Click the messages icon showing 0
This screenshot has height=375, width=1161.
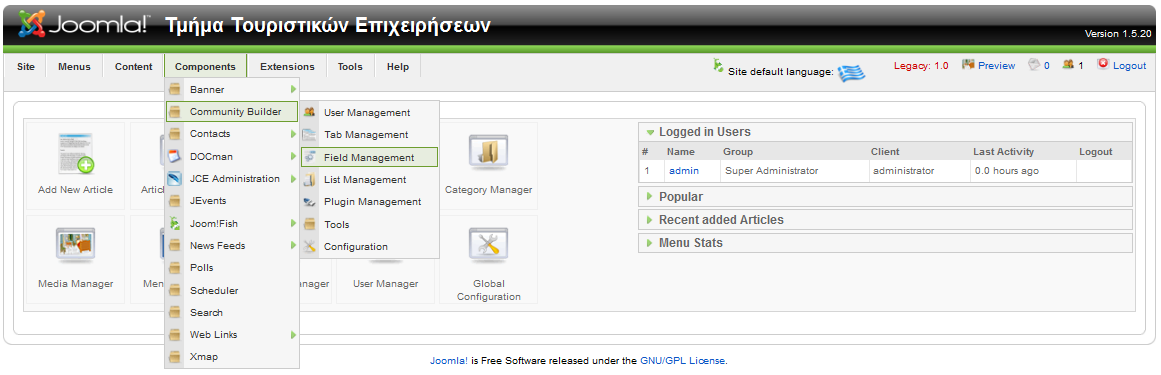coord(1034,64)
